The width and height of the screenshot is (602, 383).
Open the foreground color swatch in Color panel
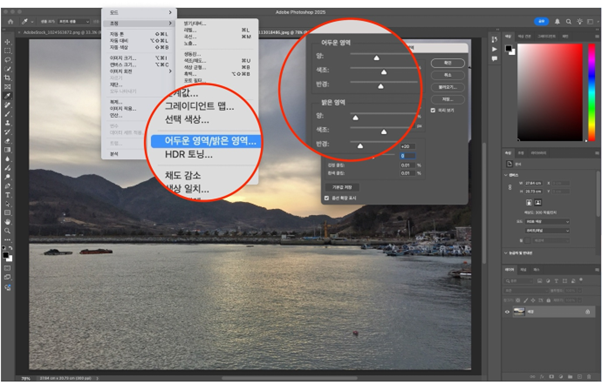coord(508,48)
